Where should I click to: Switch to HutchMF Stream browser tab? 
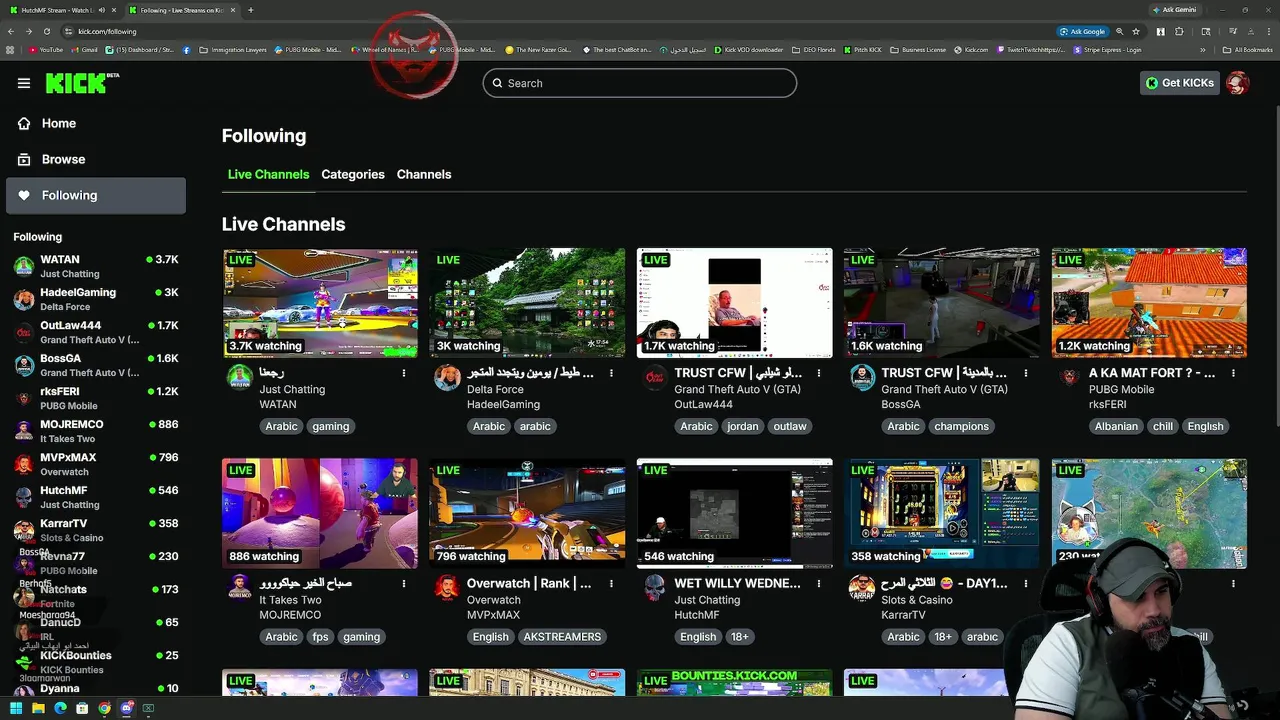[62, 10]
